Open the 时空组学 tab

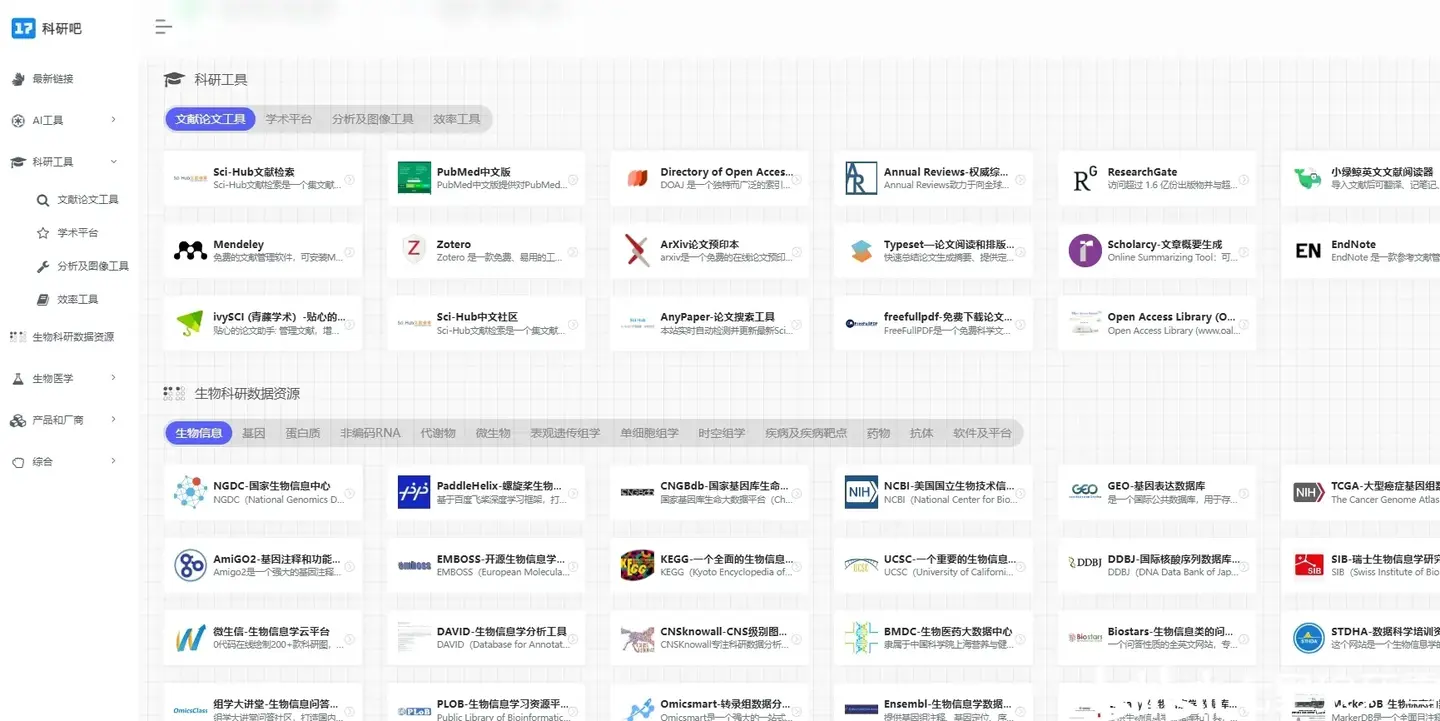(x=722, y=433)
